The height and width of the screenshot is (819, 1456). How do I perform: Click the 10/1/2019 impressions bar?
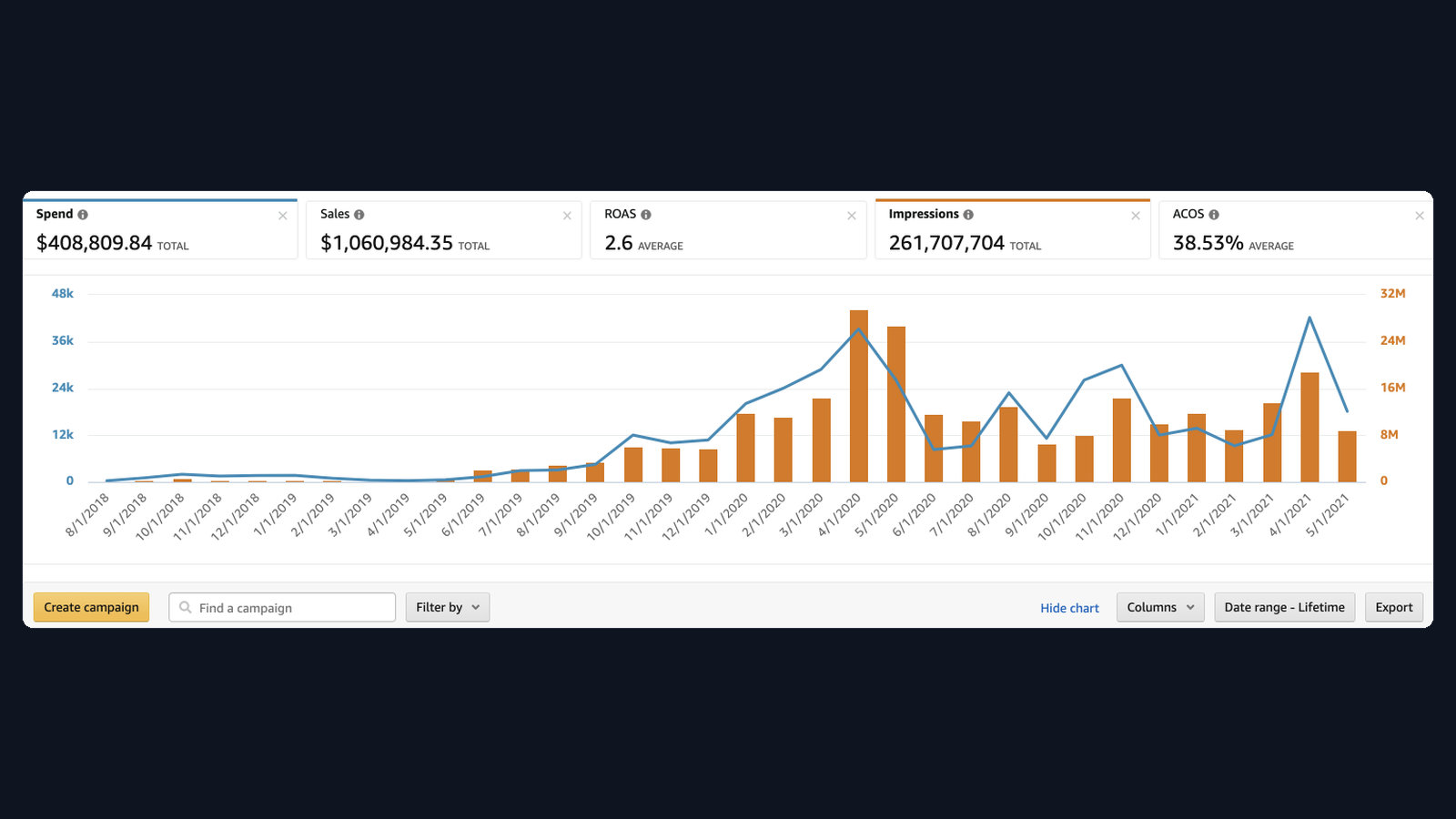click(633, 464)
